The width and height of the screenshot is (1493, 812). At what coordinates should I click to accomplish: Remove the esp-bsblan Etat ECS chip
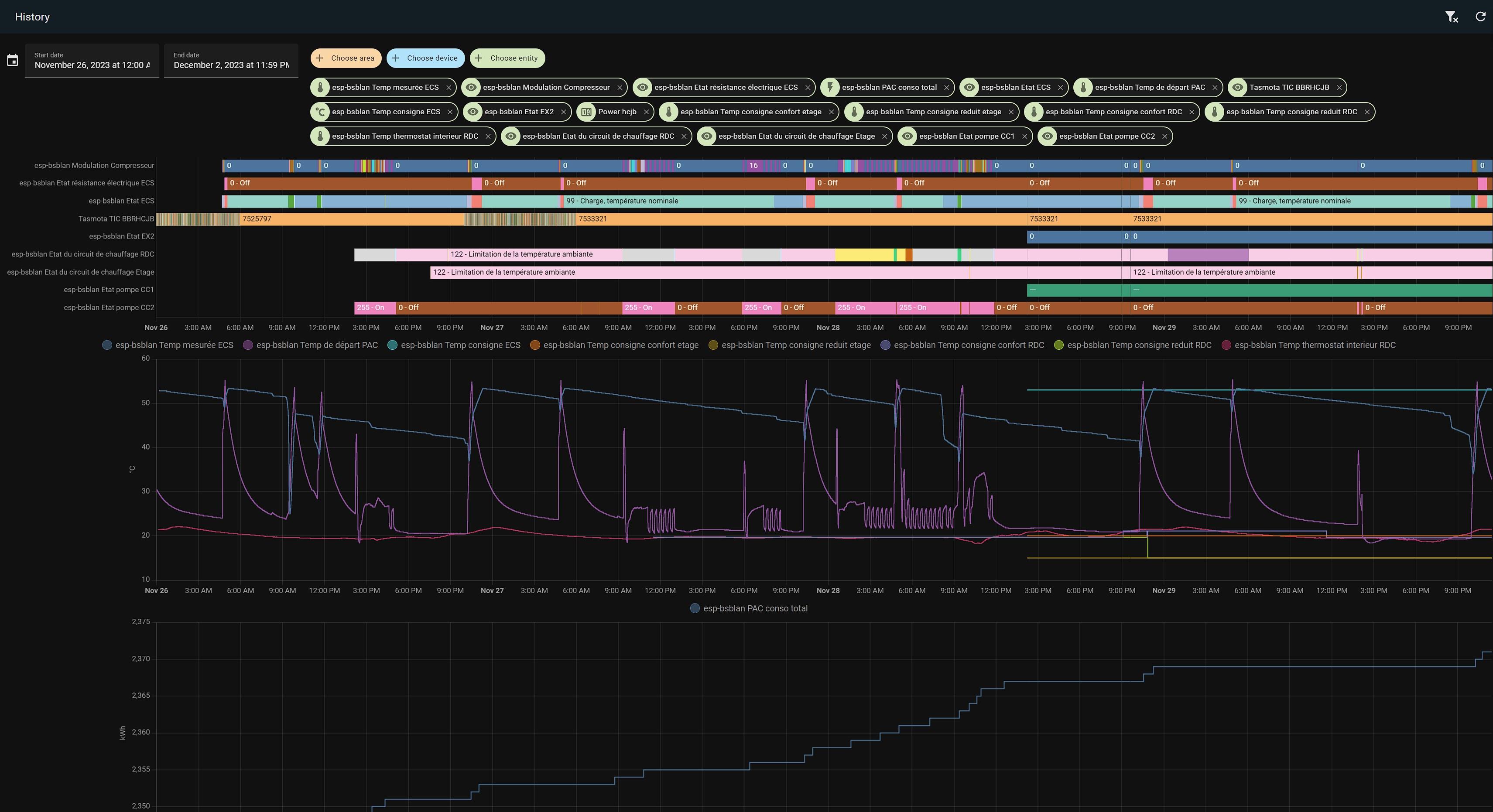(1061, 88)
